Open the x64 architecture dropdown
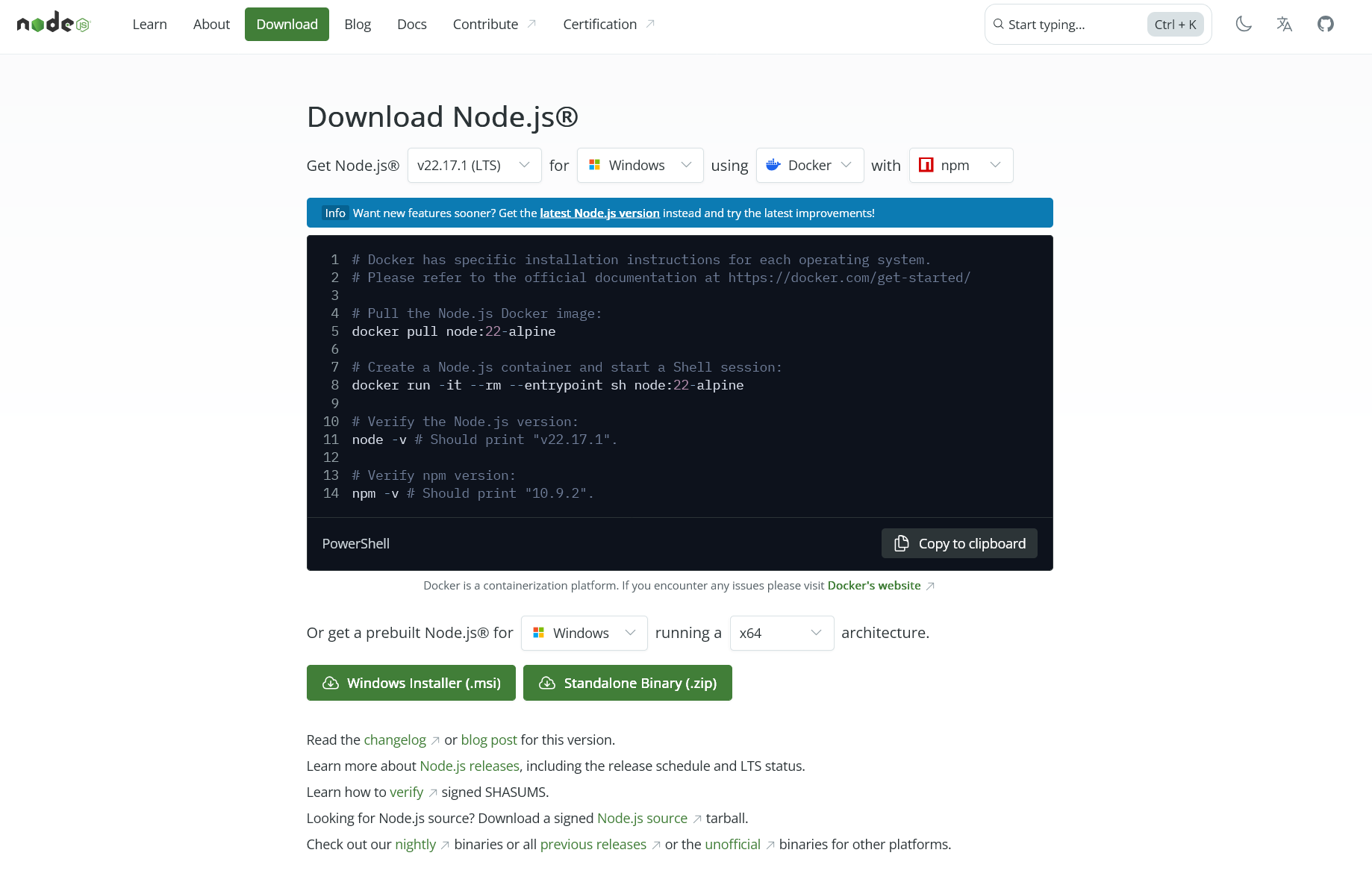Image resolution: width=1372 pixels, height=888 pixels. click(782, 633)
